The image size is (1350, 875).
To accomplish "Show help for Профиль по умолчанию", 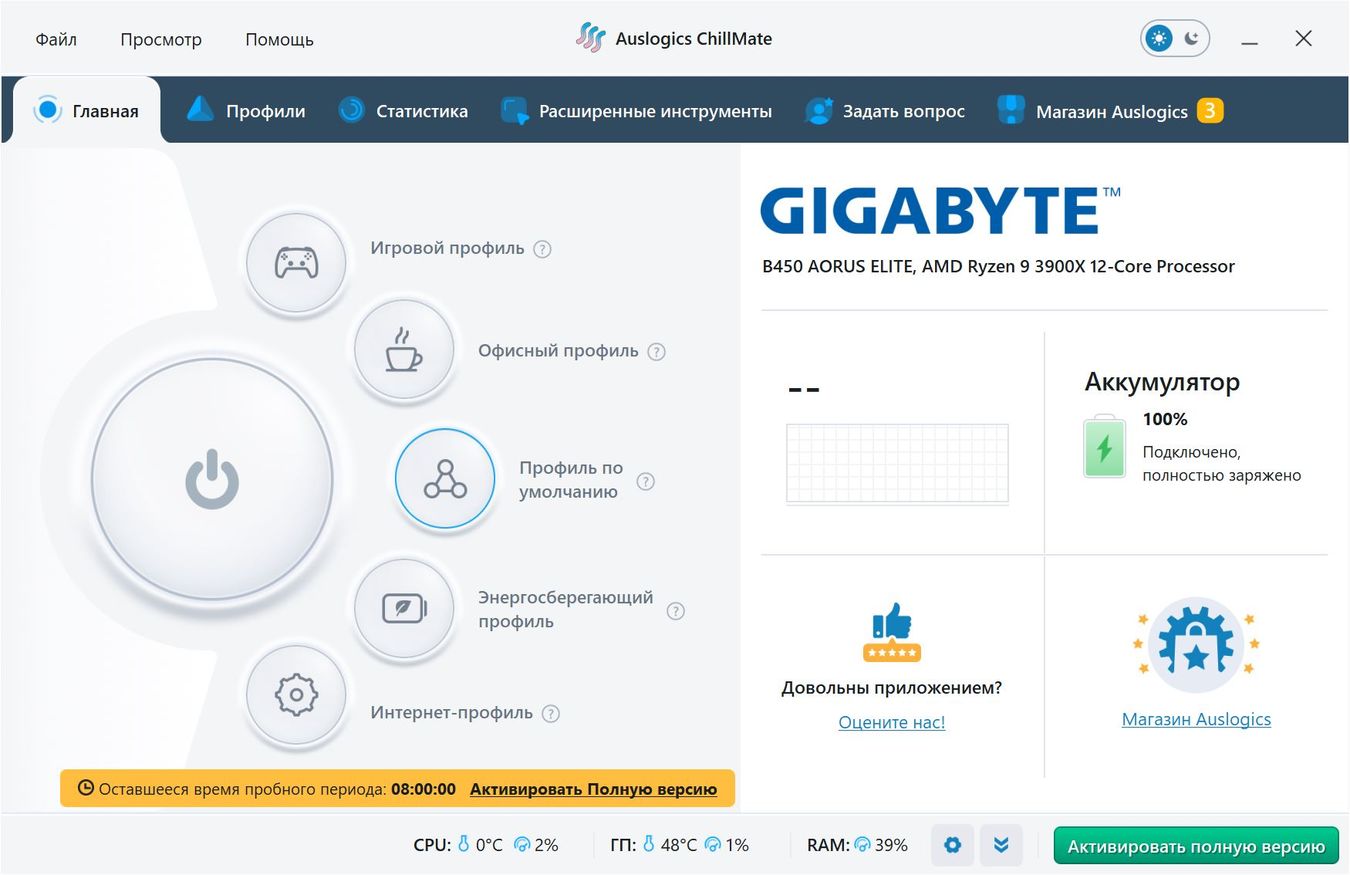I will click(646, 481).
